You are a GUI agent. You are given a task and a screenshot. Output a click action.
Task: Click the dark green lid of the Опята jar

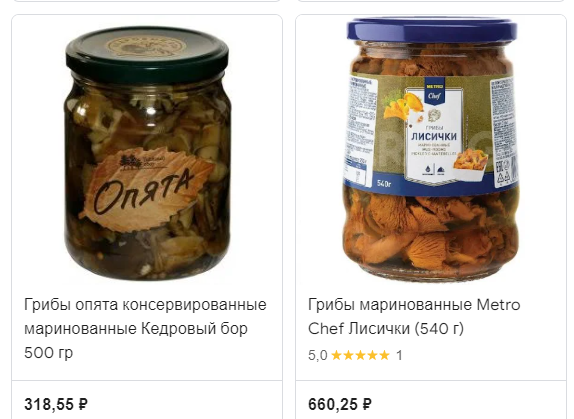coord(147,53)
